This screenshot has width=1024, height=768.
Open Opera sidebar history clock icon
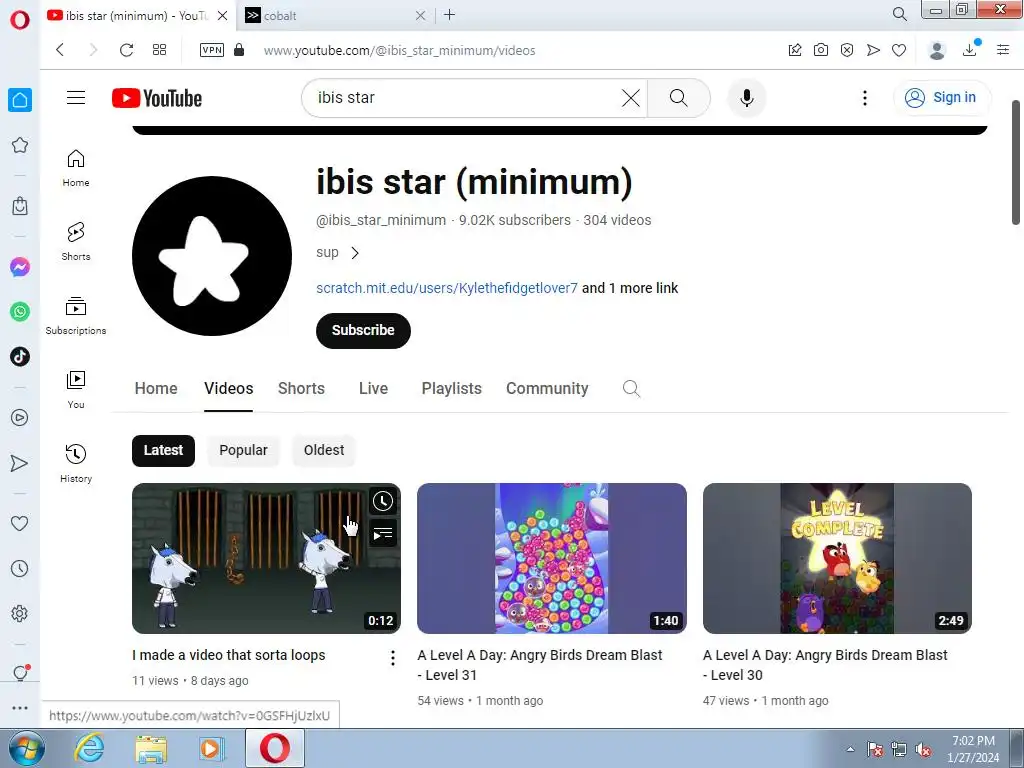tap(20, 568)
